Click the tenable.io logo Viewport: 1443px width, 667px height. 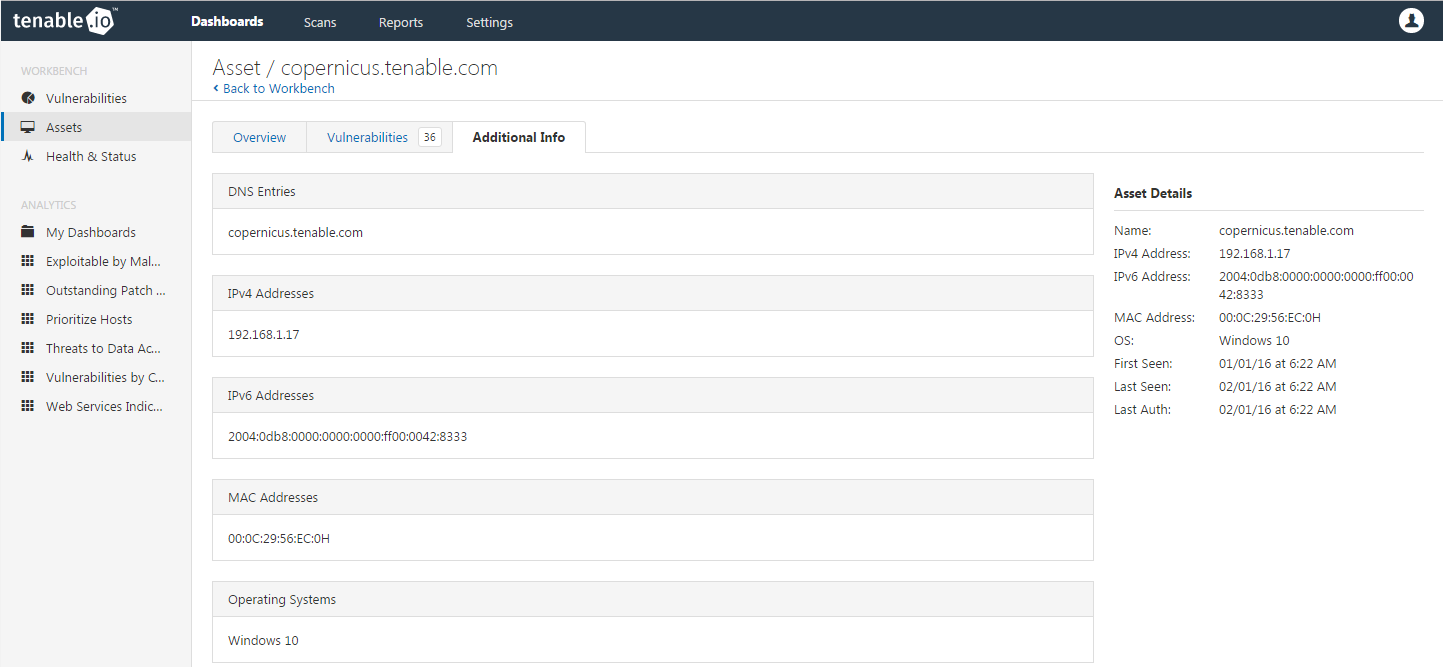click(x=65, y=21)
